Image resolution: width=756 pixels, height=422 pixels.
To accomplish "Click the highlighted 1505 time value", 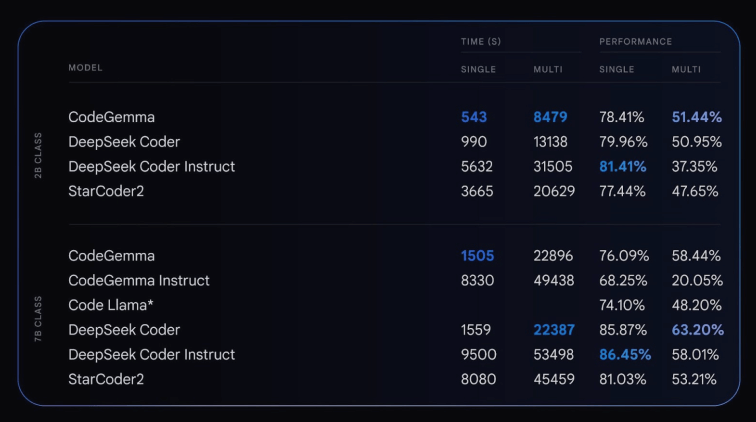I will click(x=477, y=256).
